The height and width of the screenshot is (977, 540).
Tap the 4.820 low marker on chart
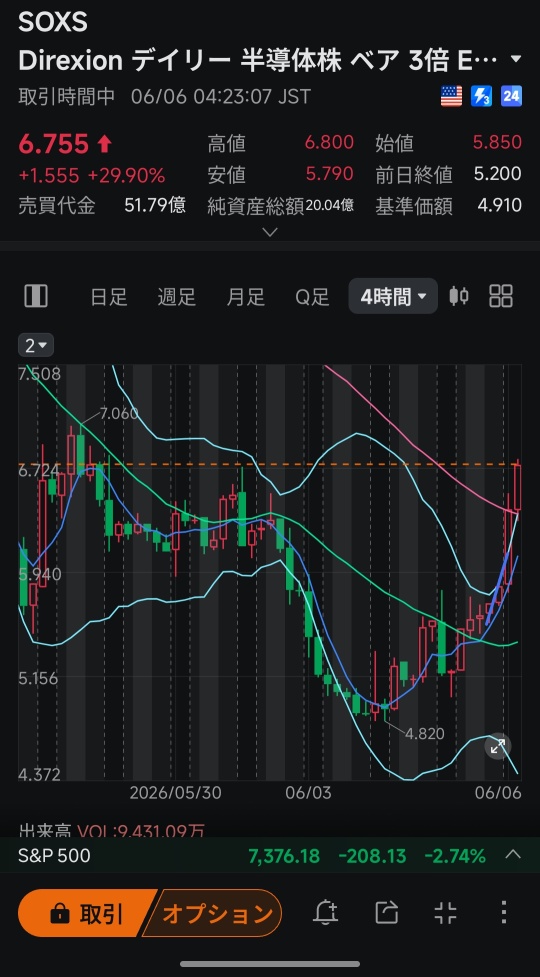pyautogui.click(x=425, y=733)
